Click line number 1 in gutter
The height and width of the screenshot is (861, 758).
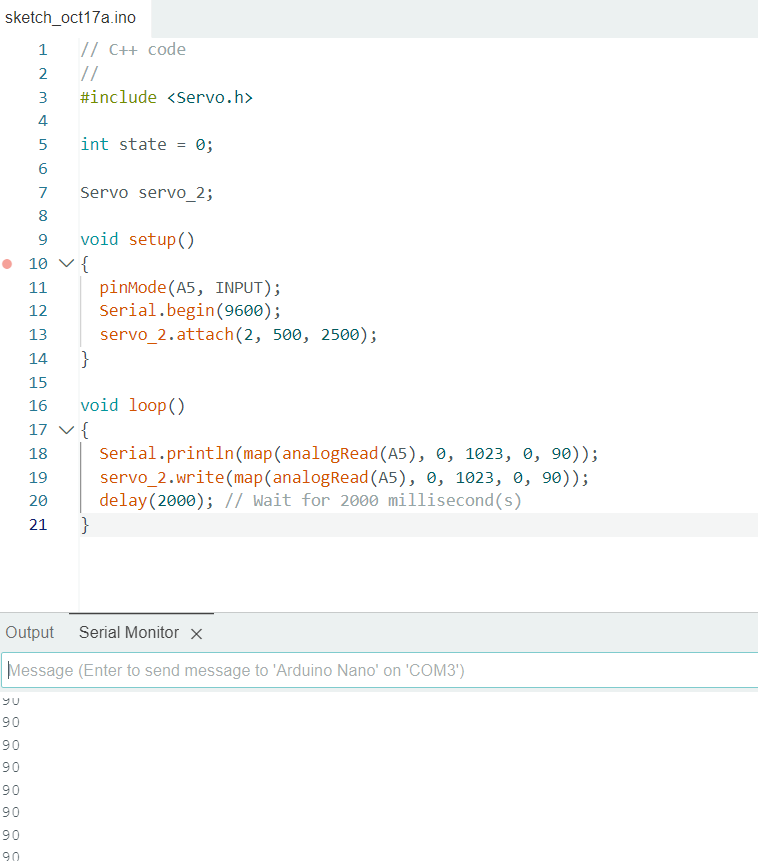(x=43, y=50)
